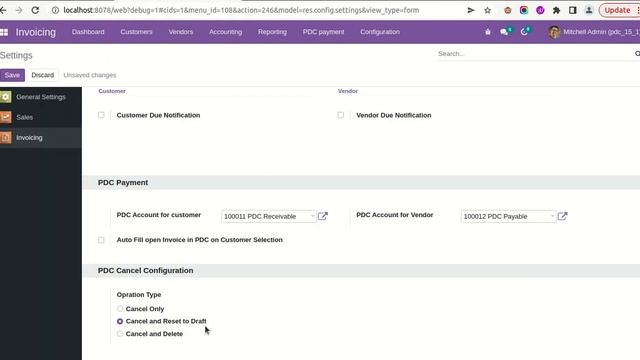Viewport: 640px width, 360px height.
Task: Open the debug bug icon
Action: pyautogui.click(x=487, y=32)
